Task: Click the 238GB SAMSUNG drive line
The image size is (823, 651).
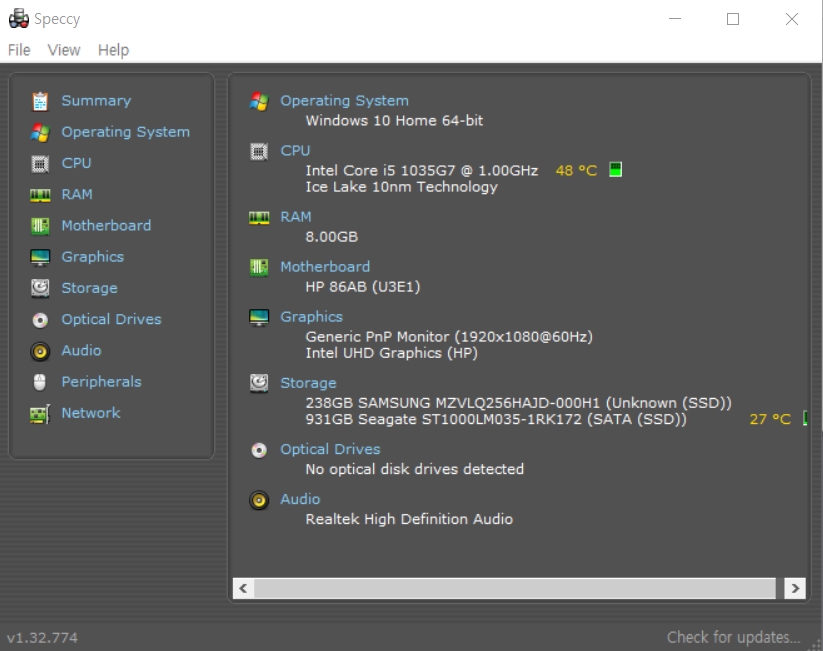Action: coord(519,403)
